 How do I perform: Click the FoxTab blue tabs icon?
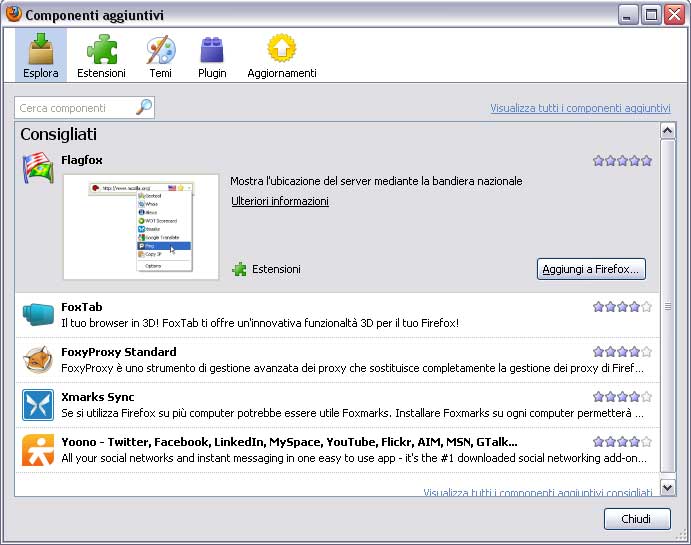(x=38, y=315)
